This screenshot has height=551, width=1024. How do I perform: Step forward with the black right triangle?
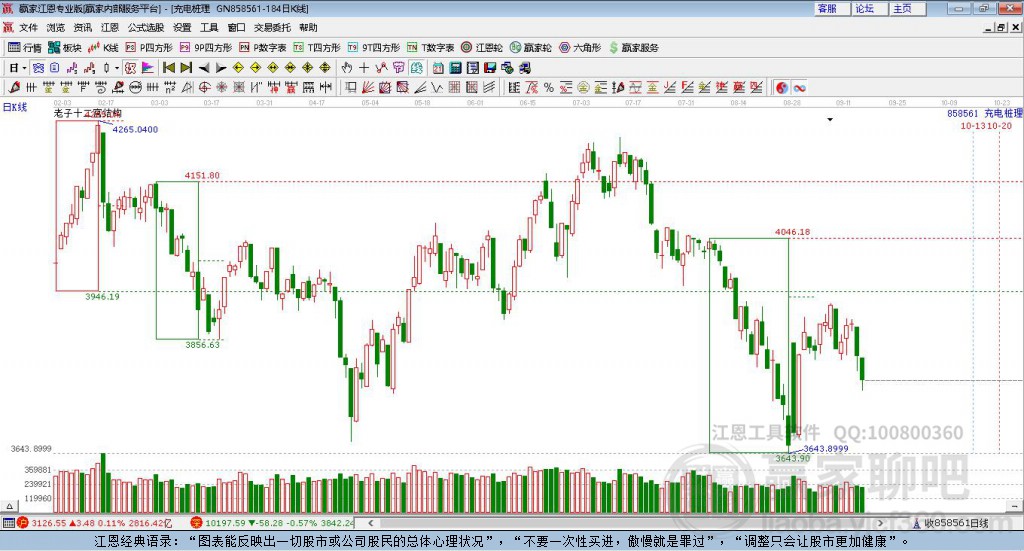coord(221,68)
